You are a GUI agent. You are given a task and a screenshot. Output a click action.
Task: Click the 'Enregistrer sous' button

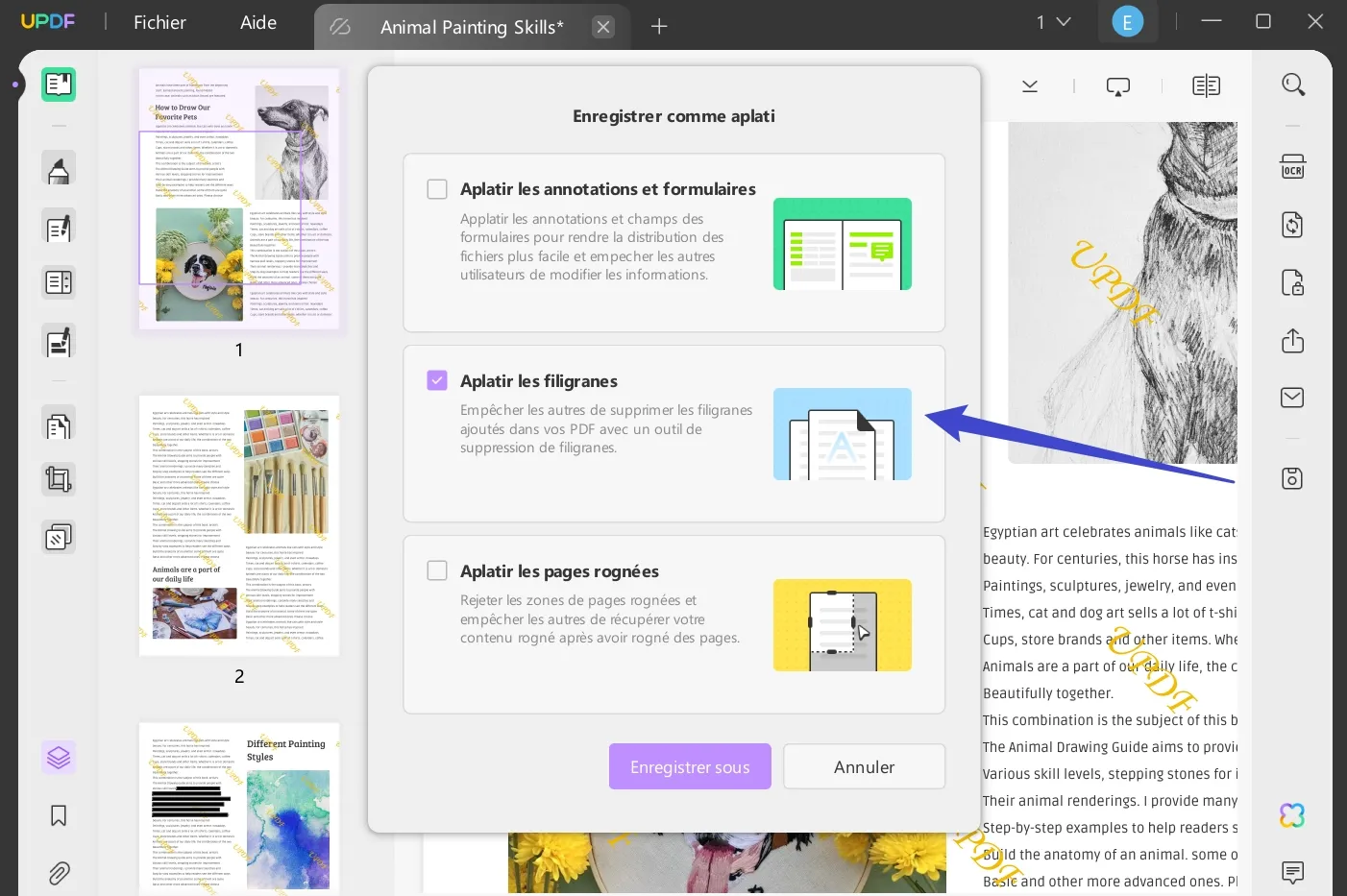tap(690, 766)
